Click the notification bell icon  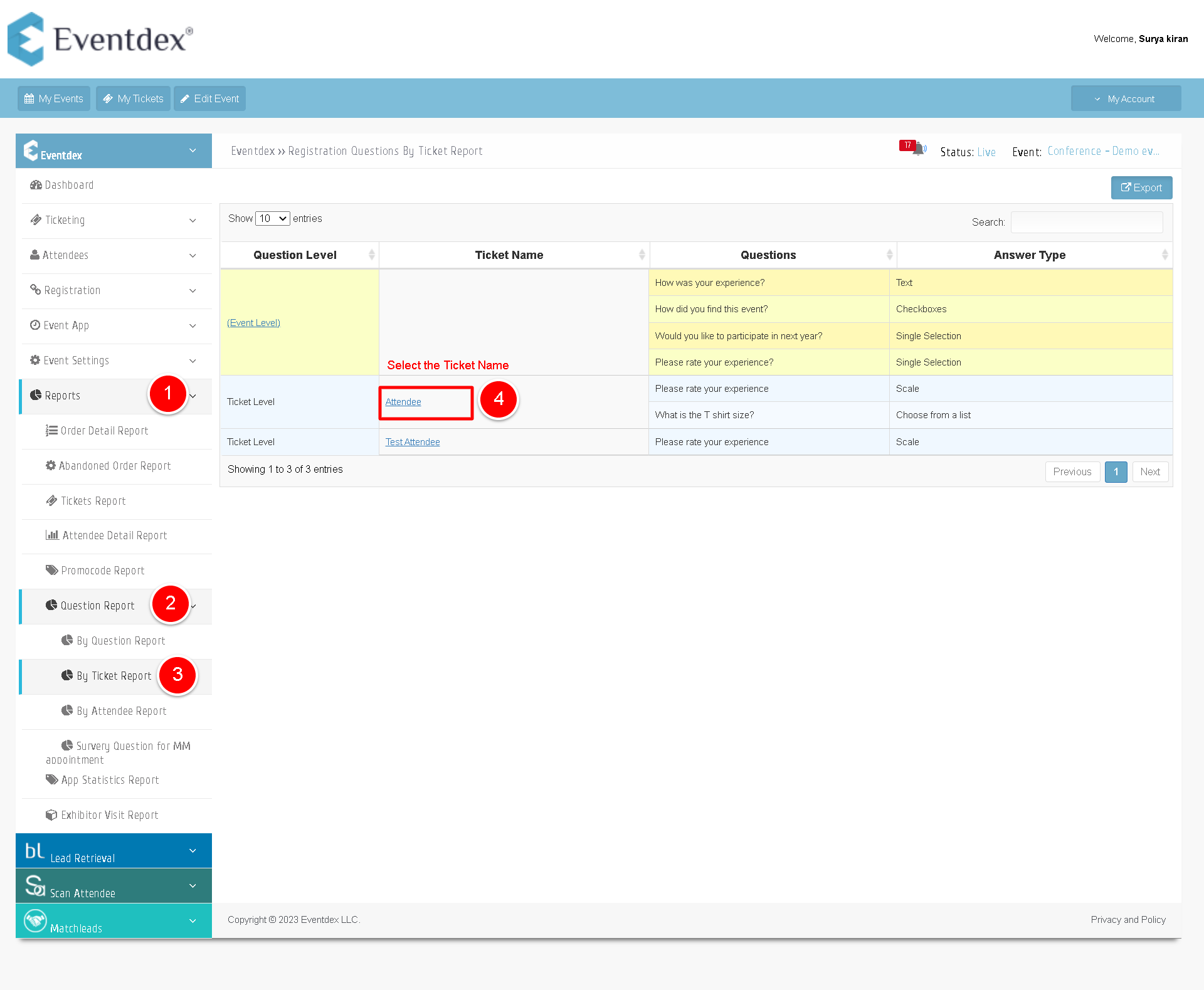click(x=919, y=150)
